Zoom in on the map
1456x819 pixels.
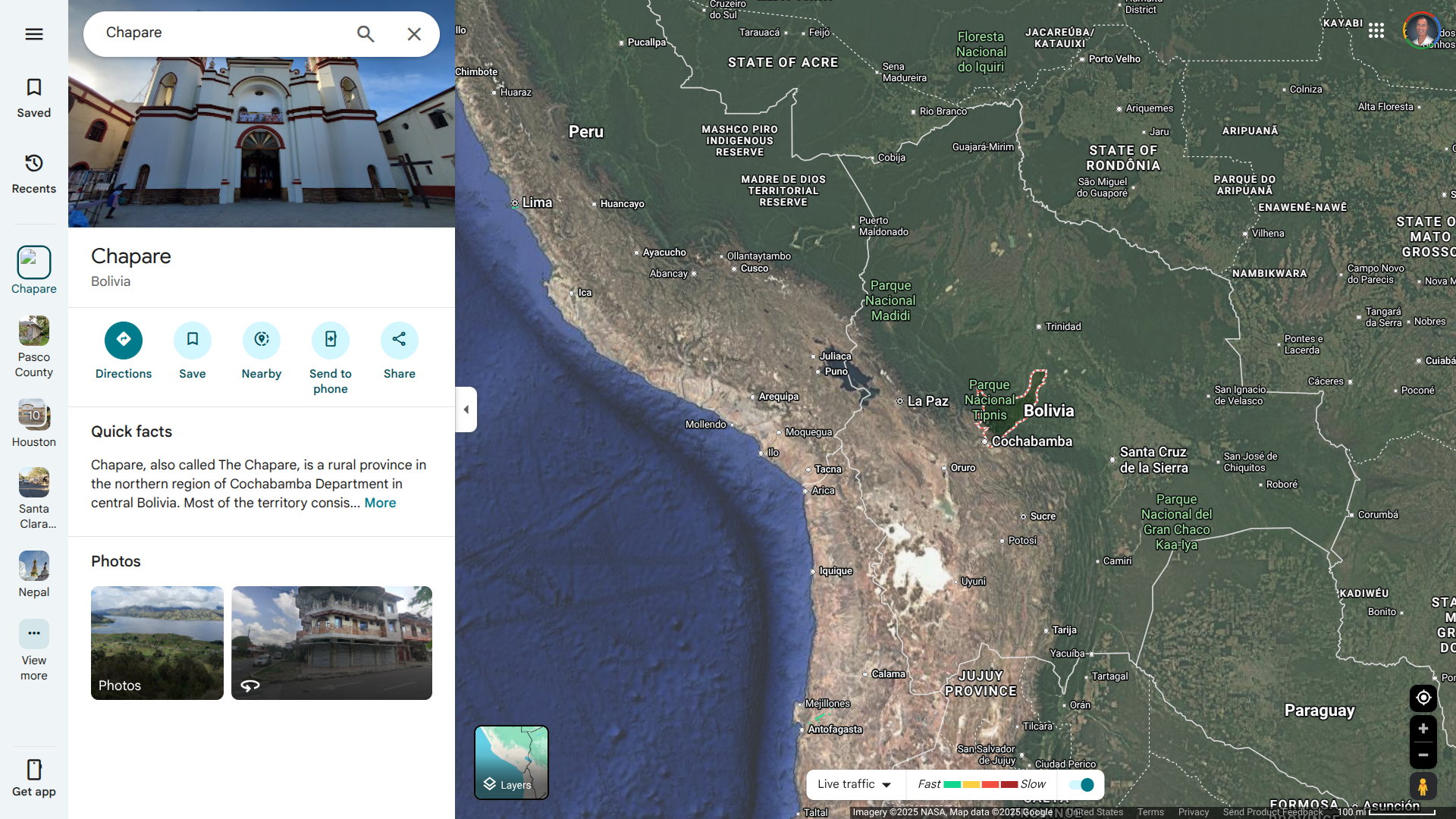pyautogui.click(x=1423, y=729)
